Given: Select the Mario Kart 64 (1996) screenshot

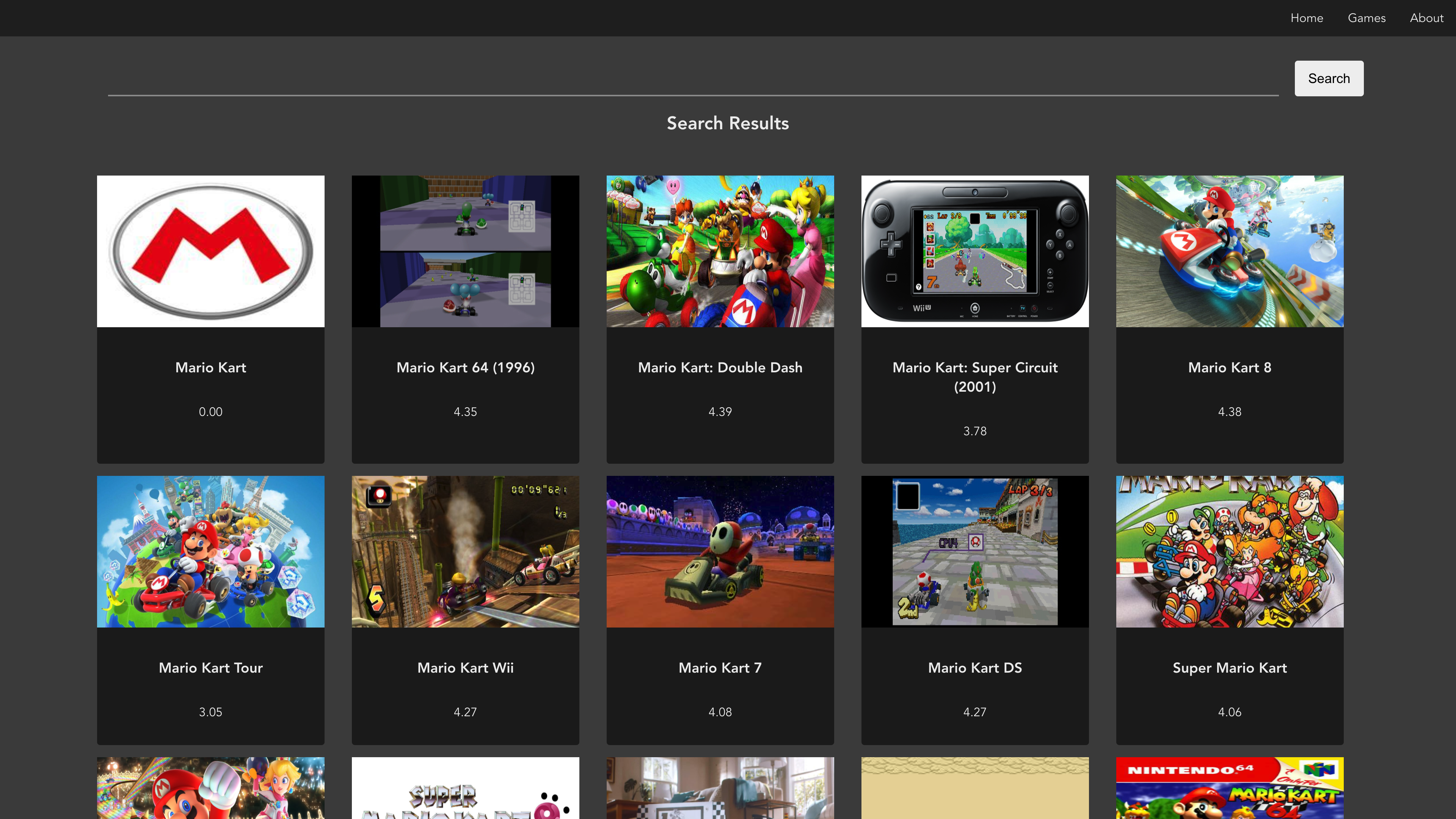Looking at the screenshot, I should (x=465, y=251).
